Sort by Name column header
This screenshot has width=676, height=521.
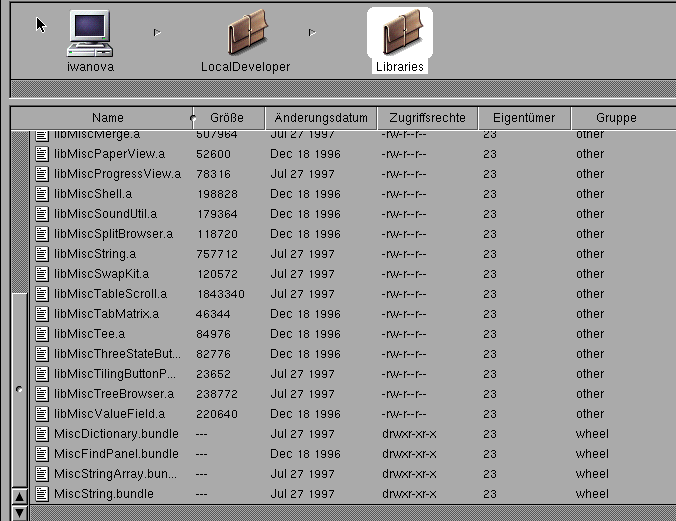click(108, 118)
